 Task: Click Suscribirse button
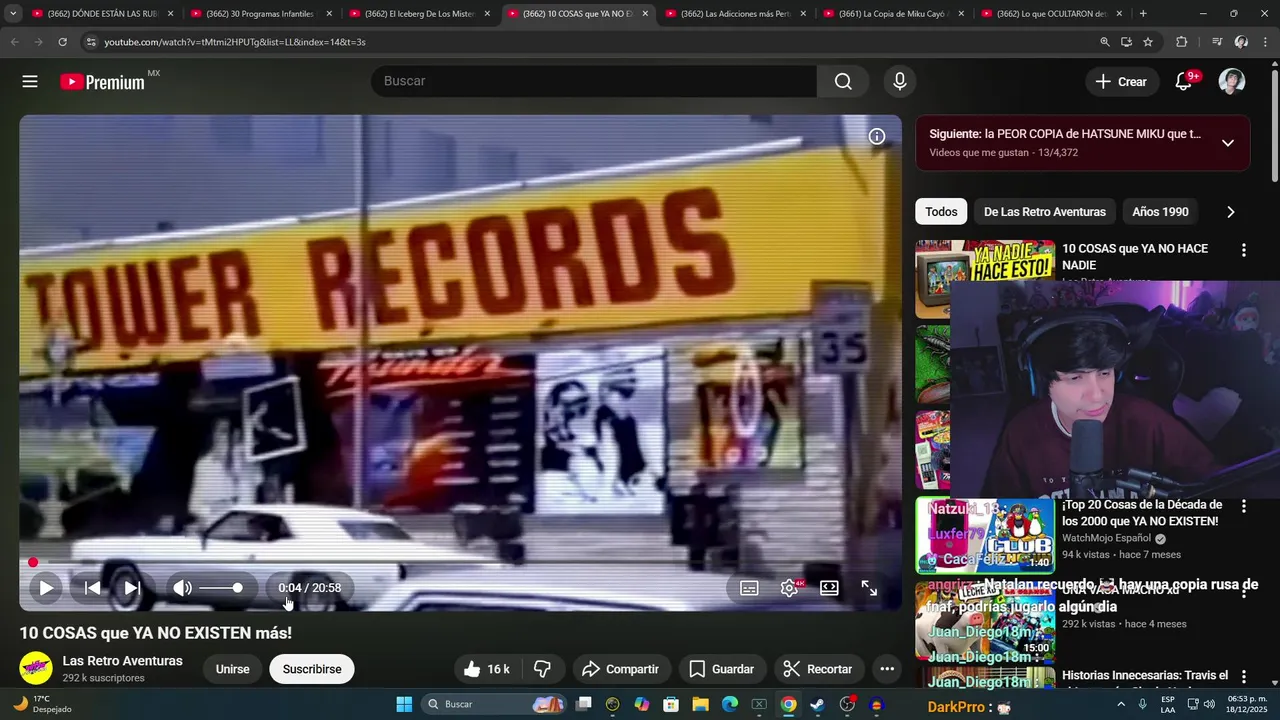tap(312, 669)
